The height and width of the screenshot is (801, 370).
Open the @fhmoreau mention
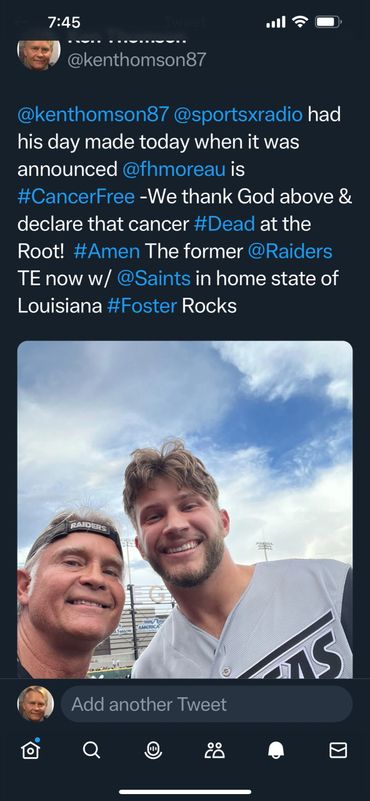click(x=174, y=169)
